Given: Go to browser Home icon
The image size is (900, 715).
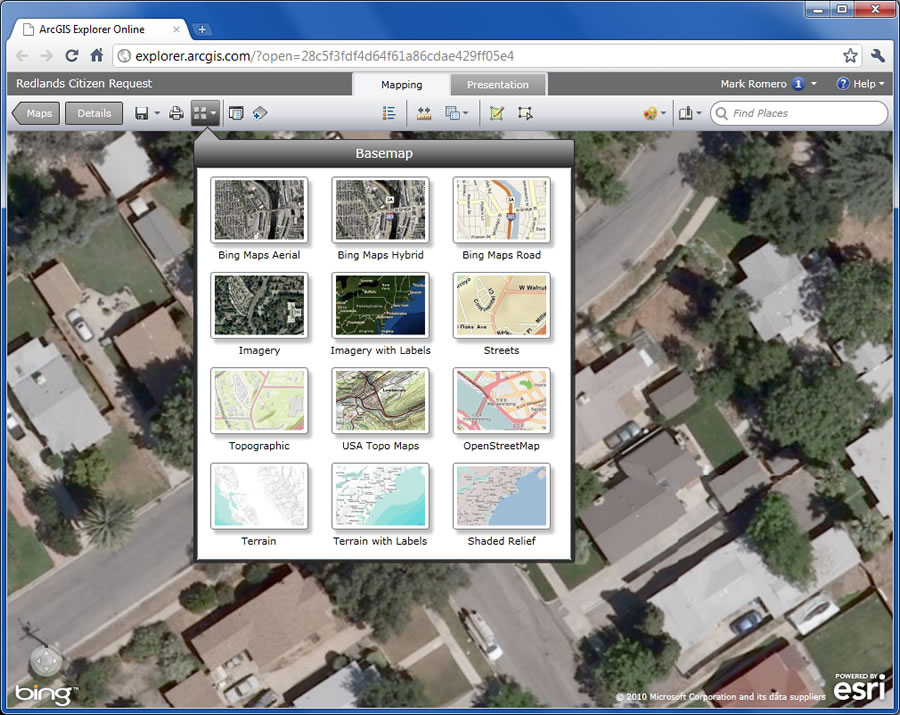Looking at the screenshot, I should (x=96, y=55).
